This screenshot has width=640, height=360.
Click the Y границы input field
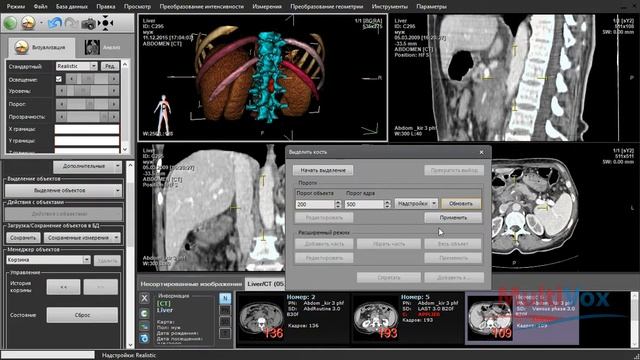87,141
